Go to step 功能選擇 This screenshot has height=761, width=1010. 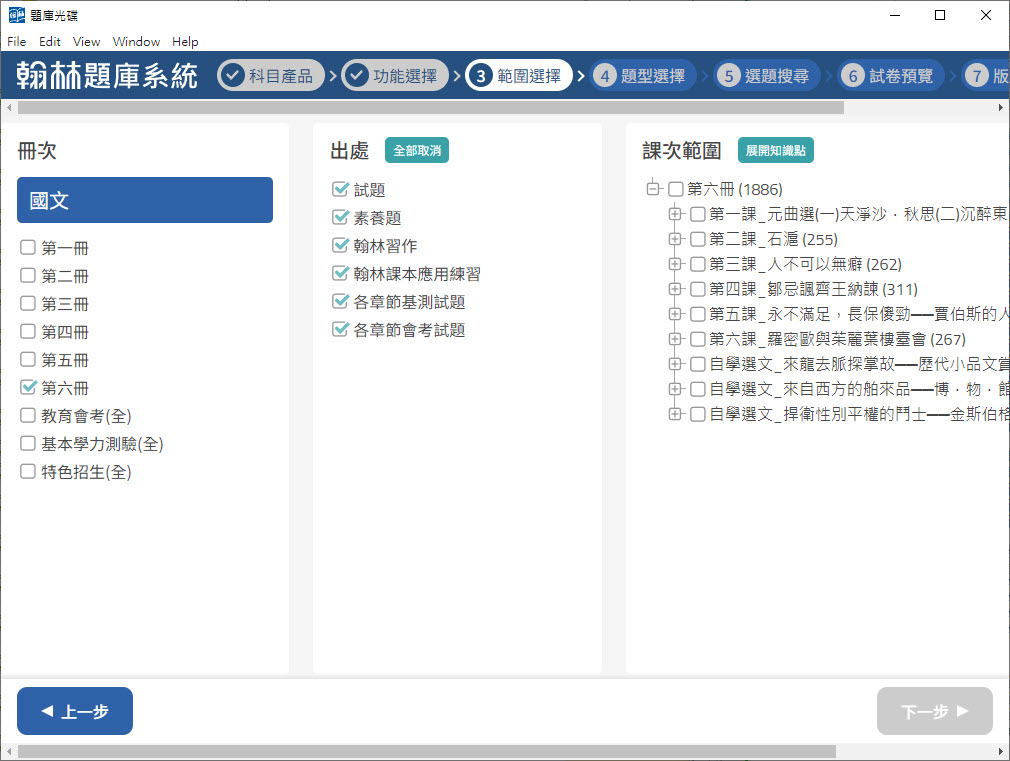pos(395,75)
